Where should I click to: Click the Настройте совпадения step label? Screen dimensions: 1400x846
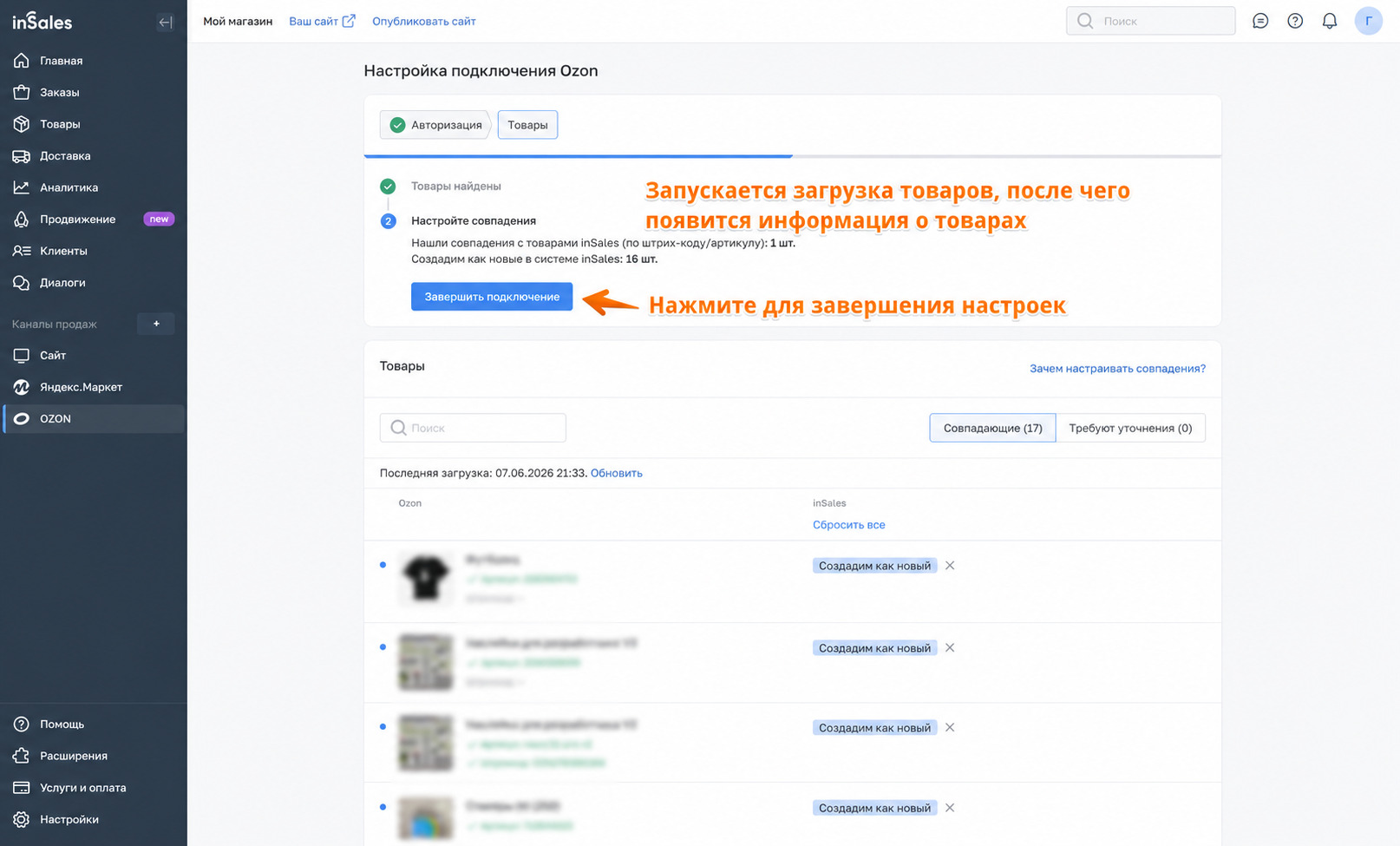pyautogui.click(x=474, y=221)
